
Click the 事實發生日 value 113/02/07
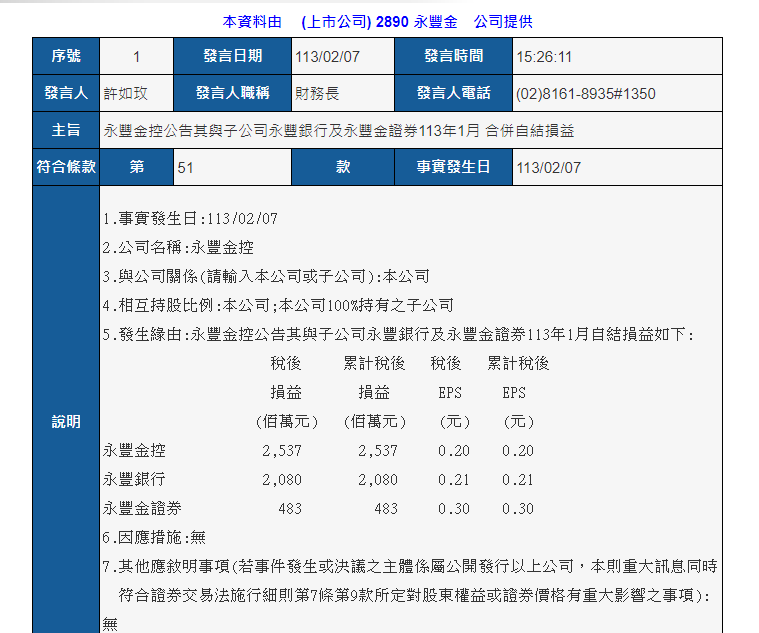pos(548,168)
